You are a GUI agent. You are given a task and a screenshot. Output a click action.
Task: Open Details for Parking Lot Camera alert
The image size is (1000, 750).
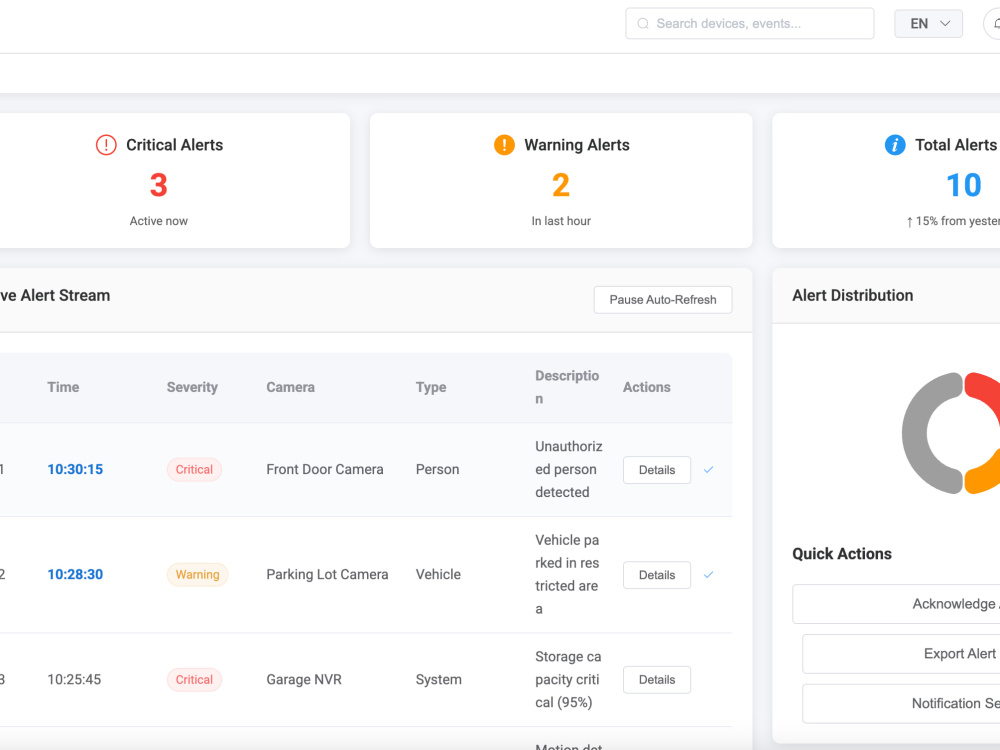(657, 575)
